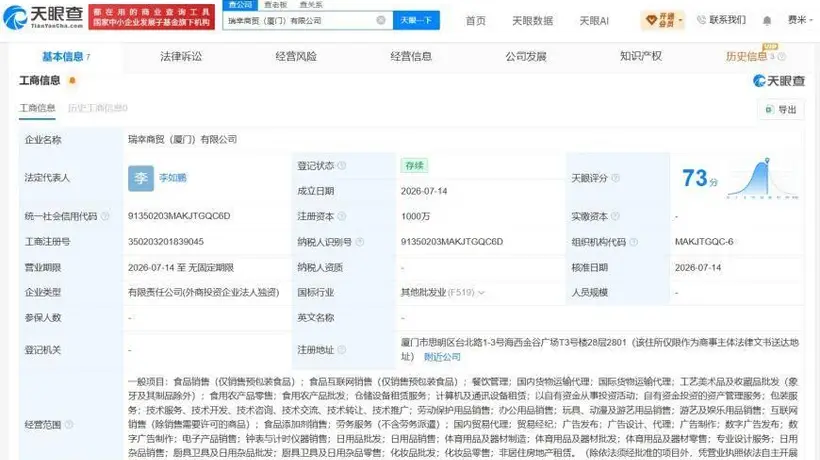This screenshot has height=460, width=820.
Task: Click the 1000万 registered capital value
Action: [415, 216]
